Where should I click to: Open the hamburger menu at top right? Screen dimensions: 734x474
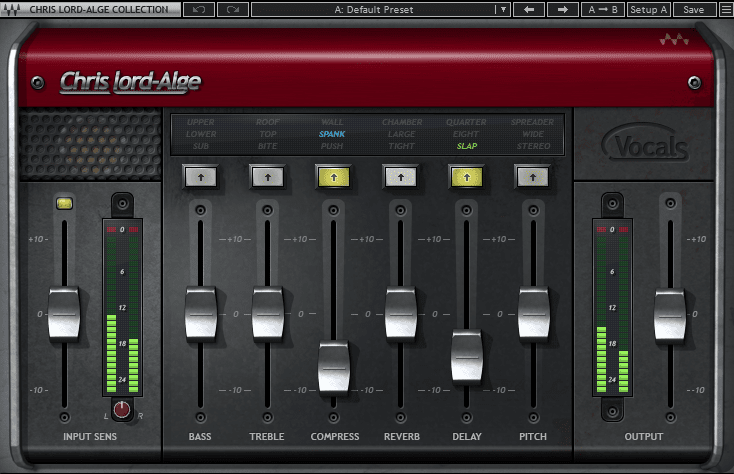coord(726,9)
